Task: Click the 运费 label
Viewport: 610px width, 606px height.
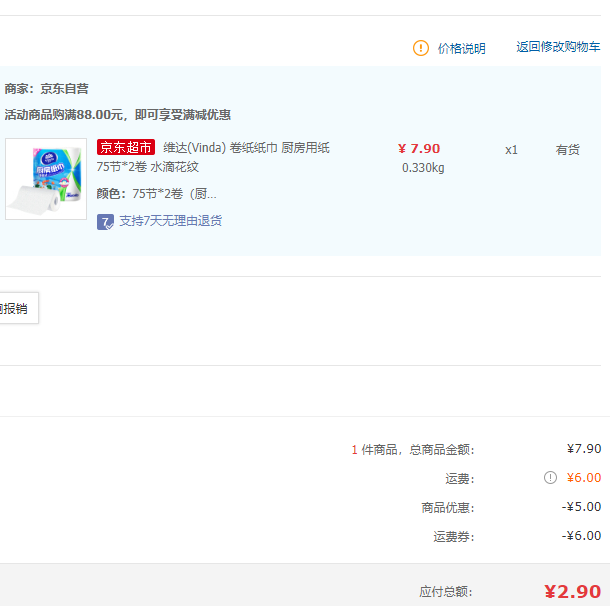Action: point(460,478)
